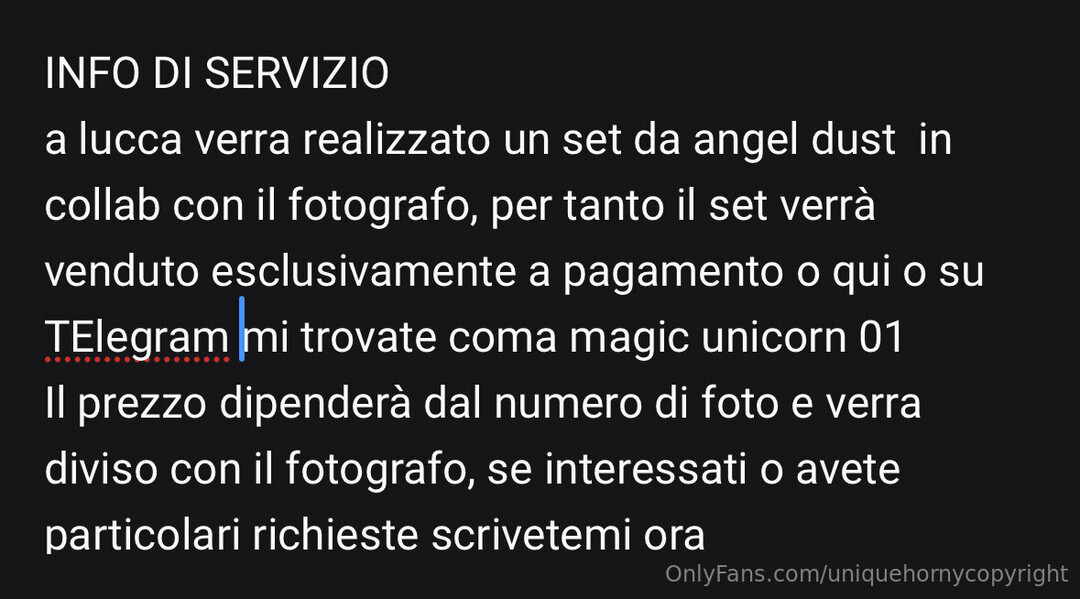Click the word "interessati"
The height and width of the screenshot is (599, 1080).
point(645,470)
